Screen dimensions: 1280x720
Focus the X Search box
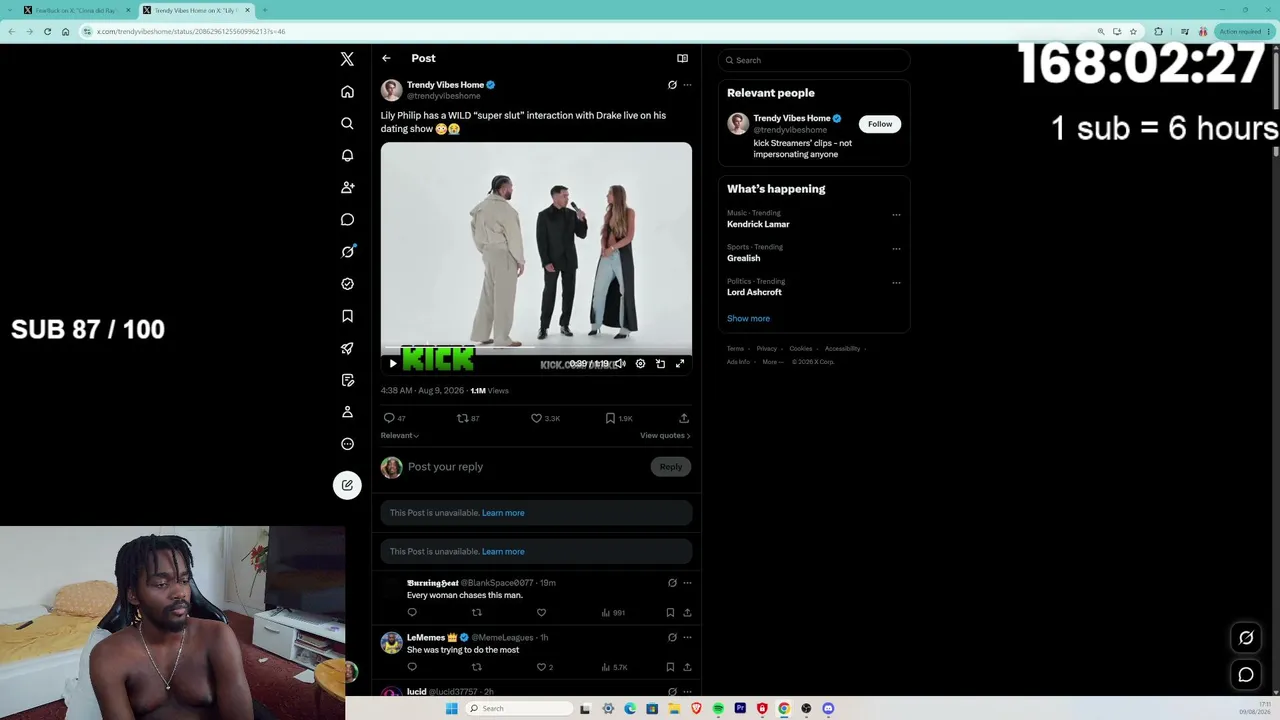click(814, 60)
